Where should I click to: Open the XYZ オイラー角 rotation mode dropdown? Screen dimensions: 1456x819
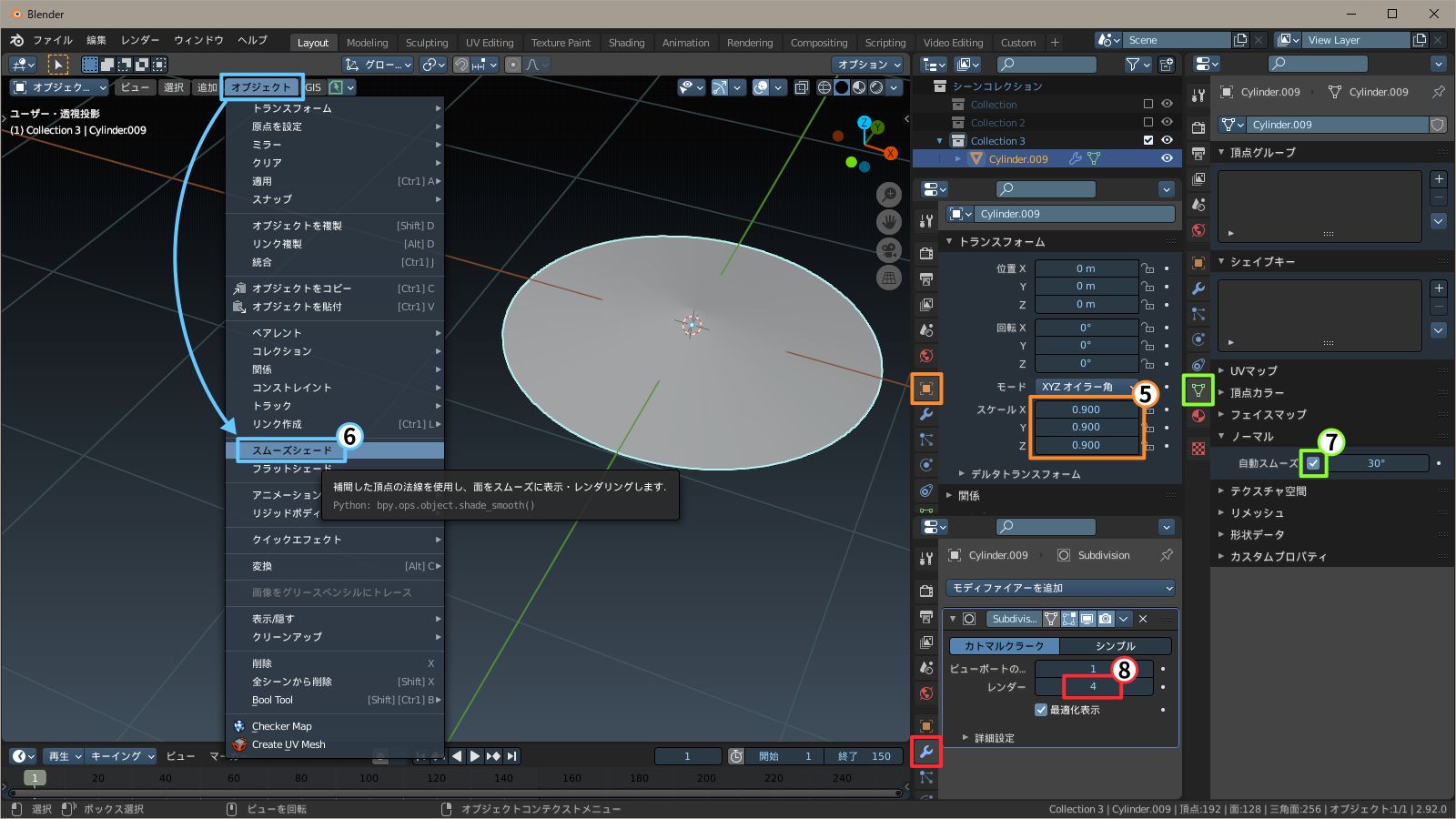pos(1087,387)
